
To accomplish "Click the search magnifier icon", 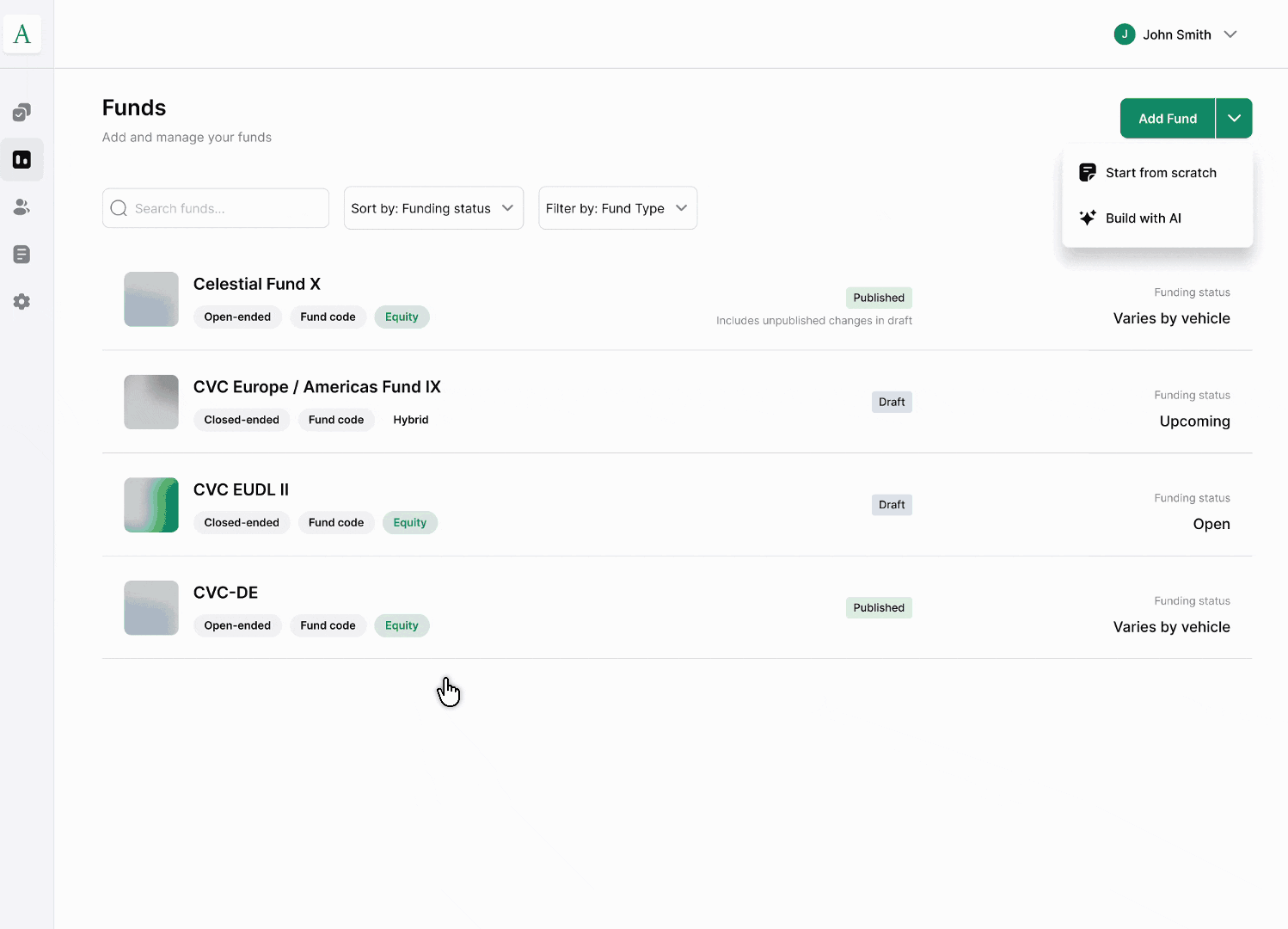I will [x=119, y=208].
